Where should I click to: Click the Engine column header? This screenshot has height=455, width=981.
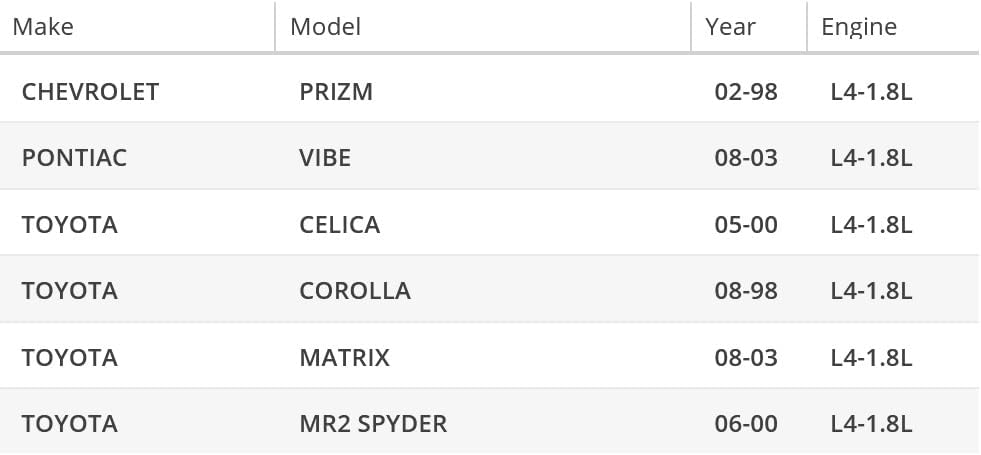[858, 27]
